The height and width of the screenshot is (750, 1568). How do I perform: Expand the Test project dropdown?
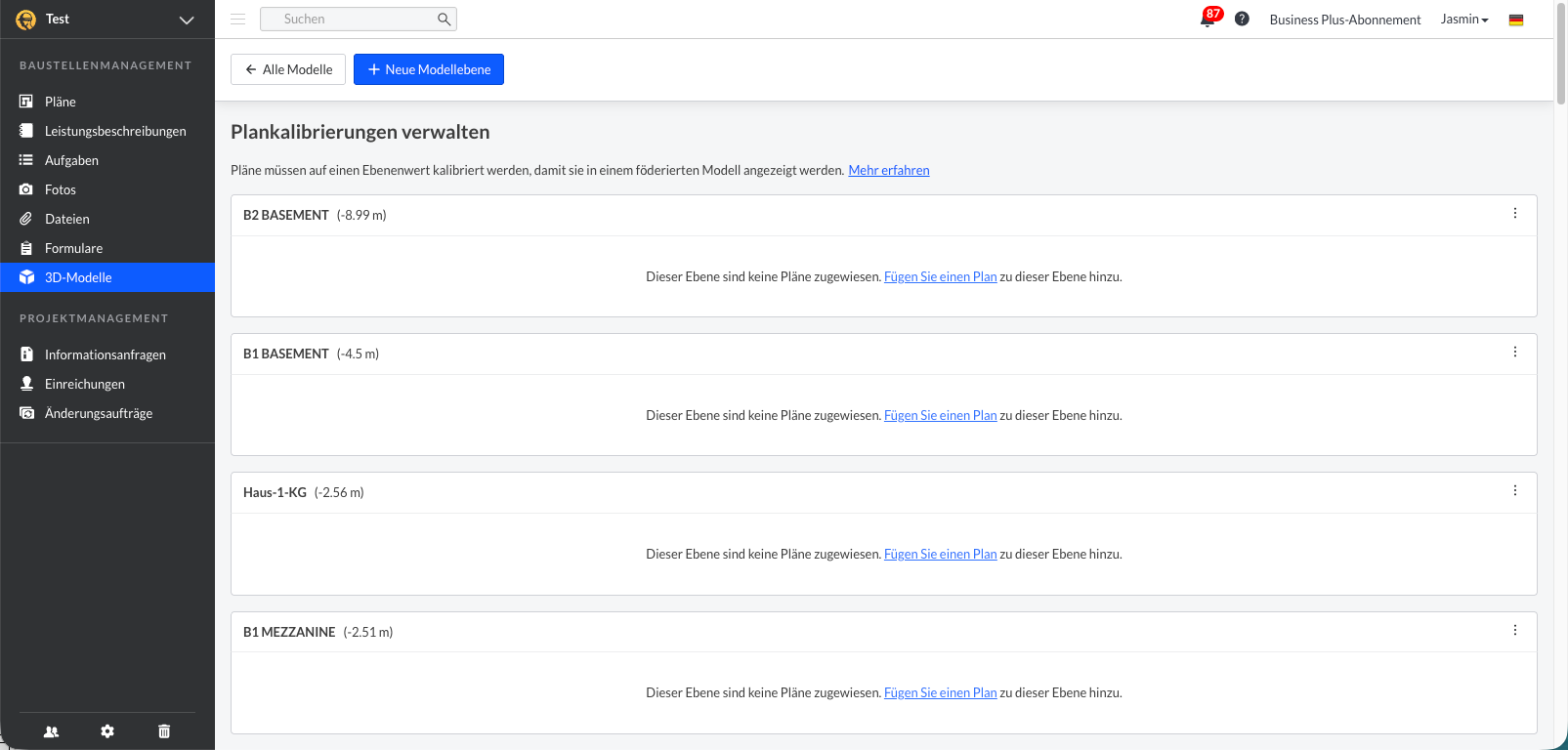(x=187, y=20)
